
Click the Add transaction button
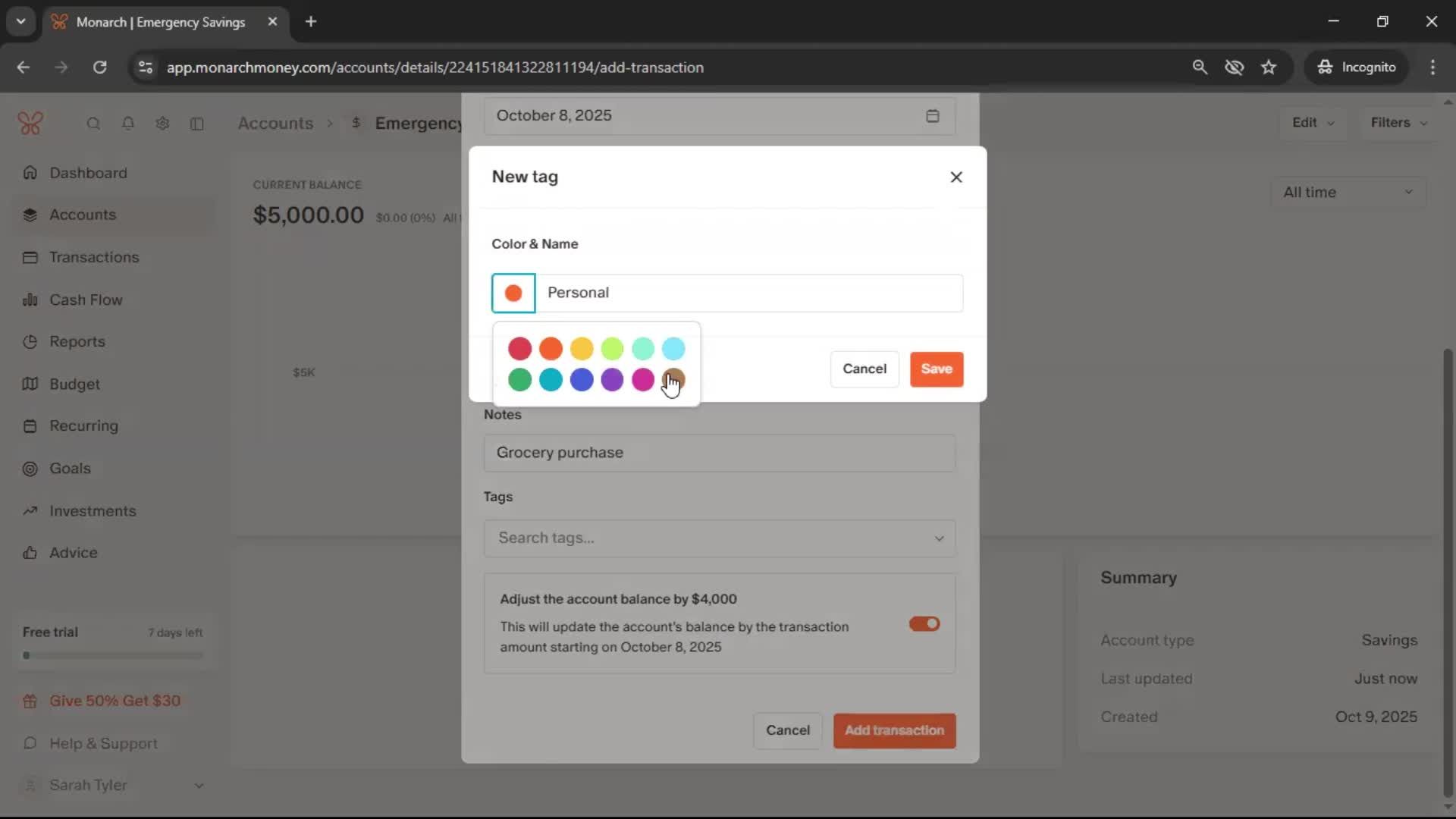point(894,730)
